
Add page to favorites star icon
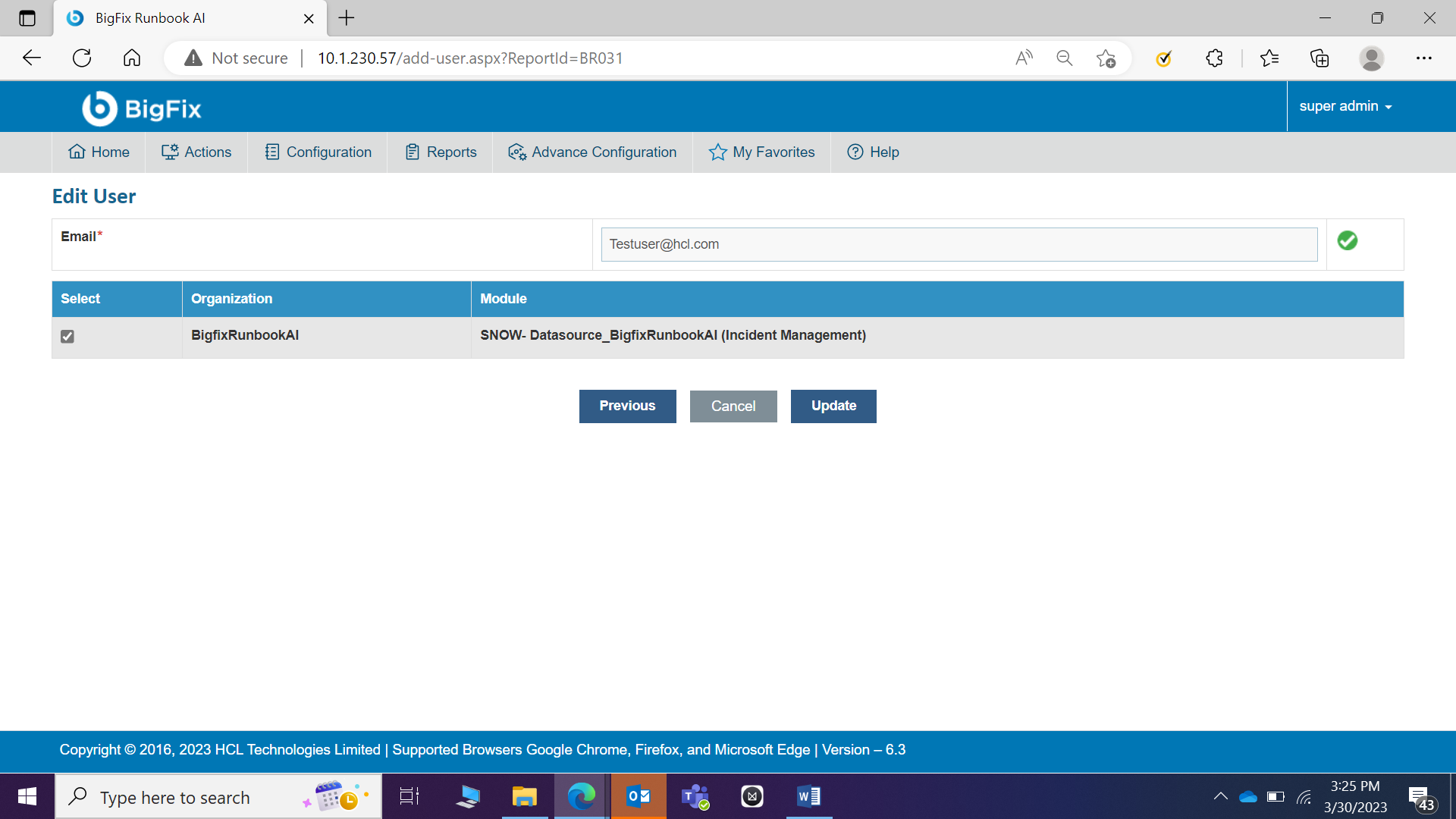[1106, 58]
